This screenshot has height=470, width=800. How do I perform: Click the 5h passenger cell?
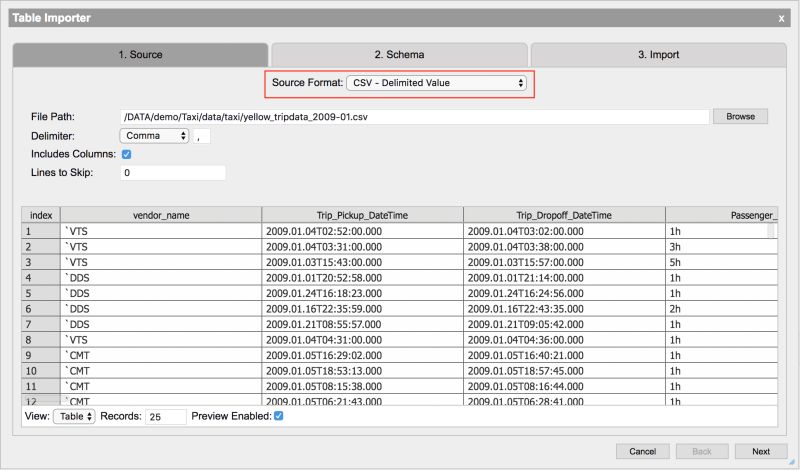721,262
